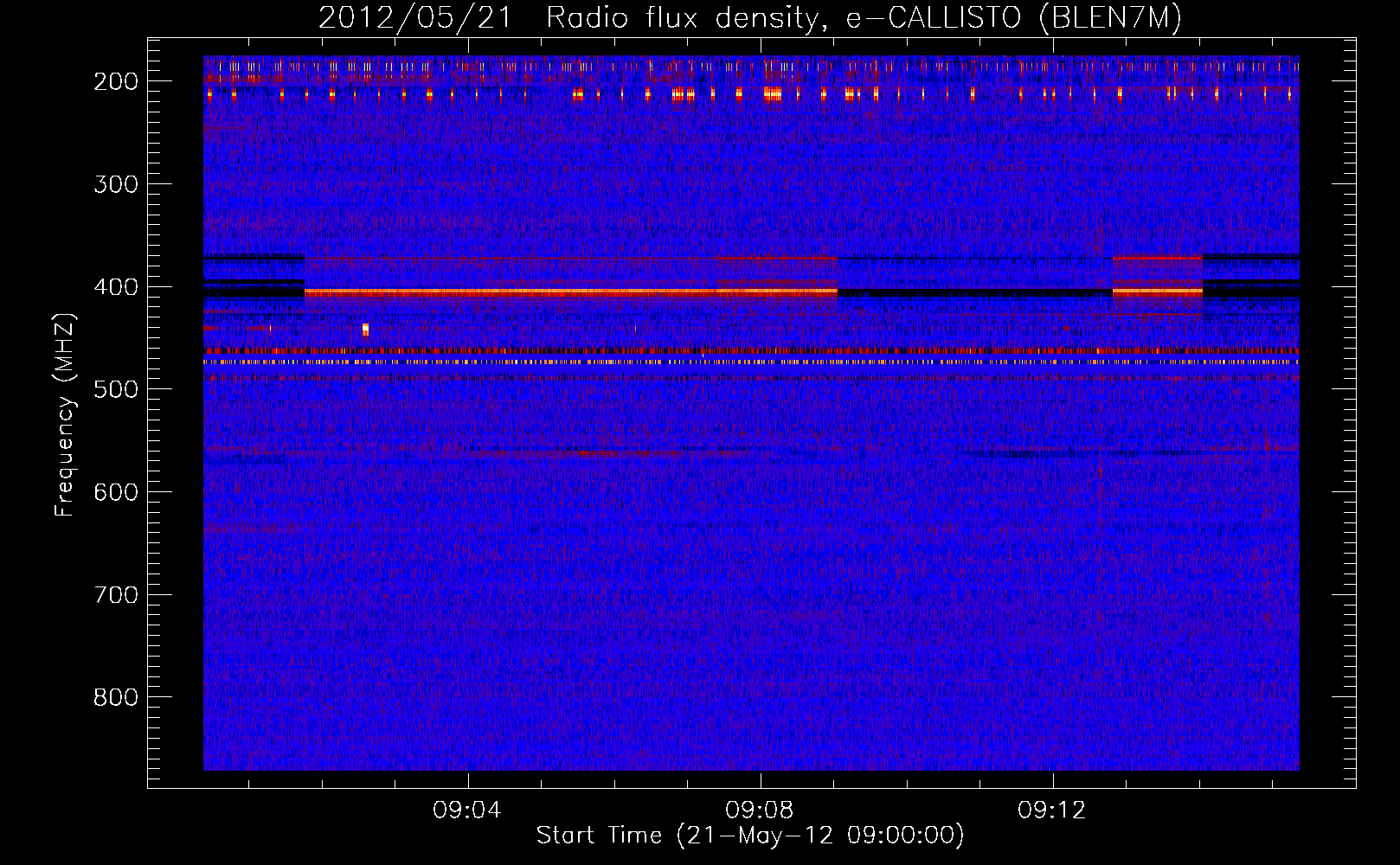The height and width of the screenshot is (865, 1400).
Task: Click the 09:04 time tick label
Action: tap(467, 811)
